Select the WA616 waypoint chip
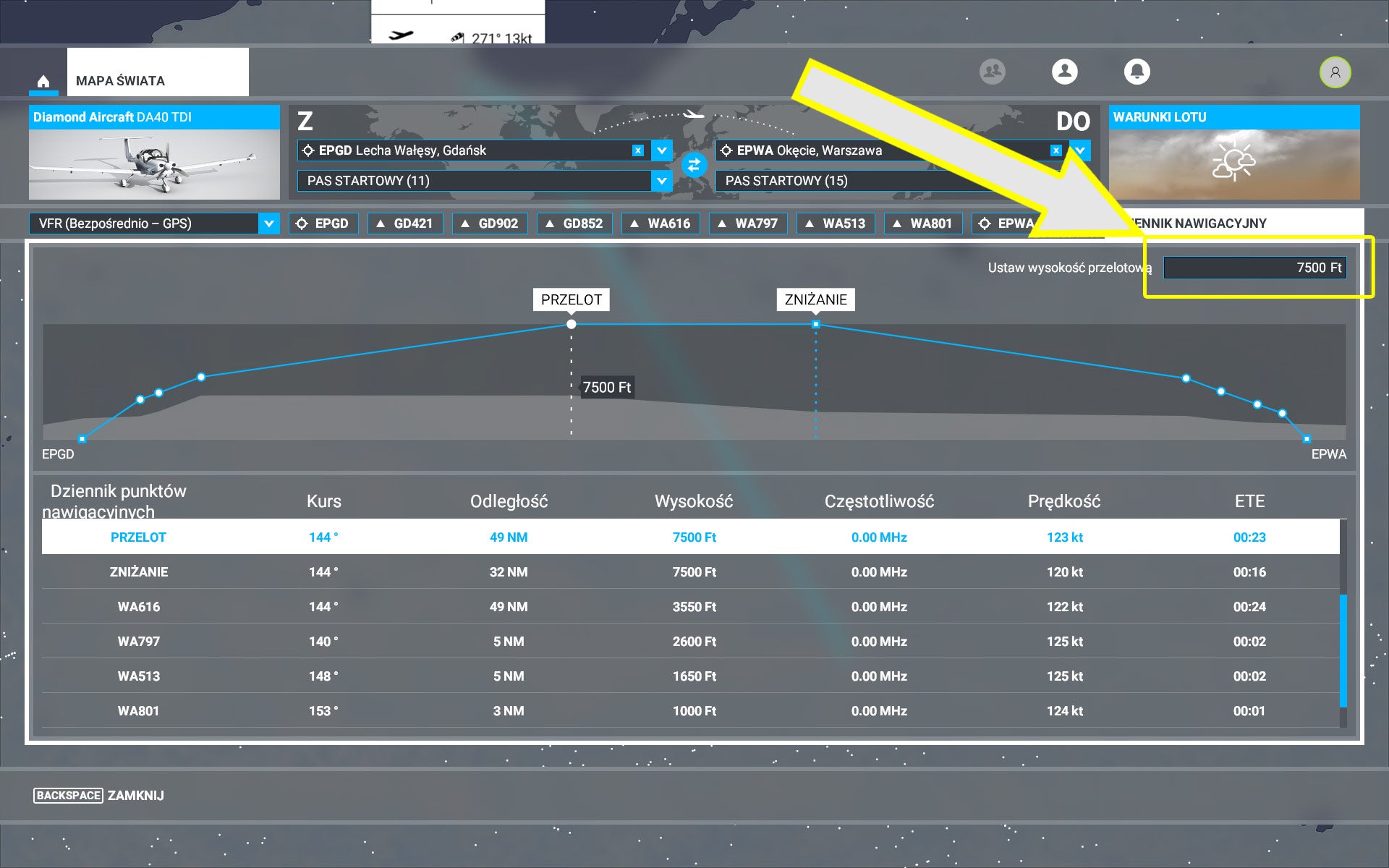This screenshot has width=1389, height=868. [659, 224]
